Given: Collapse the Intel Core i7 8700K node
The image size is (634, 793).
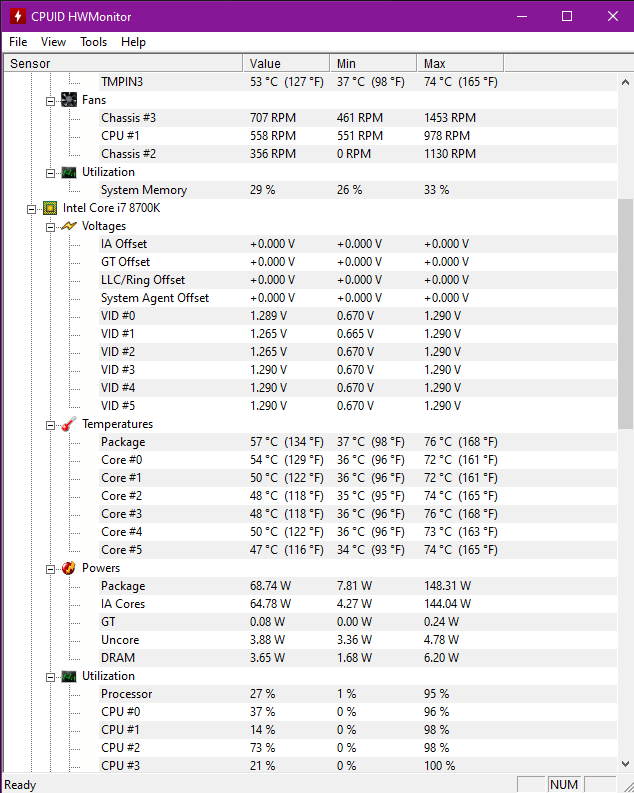Looking at the screenshot, I should [32, 208].
